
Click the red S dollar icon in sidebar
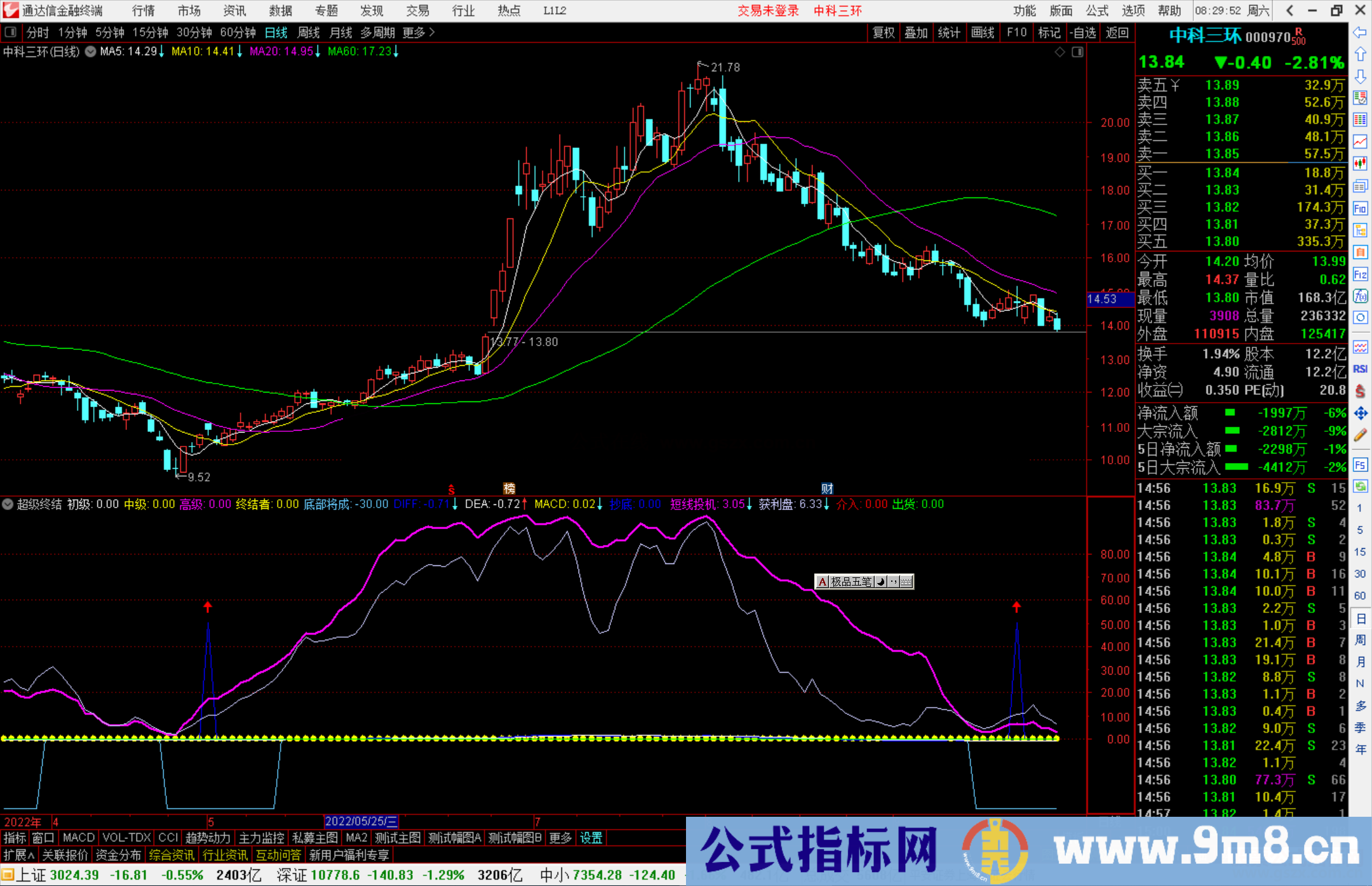point(1360,391)
